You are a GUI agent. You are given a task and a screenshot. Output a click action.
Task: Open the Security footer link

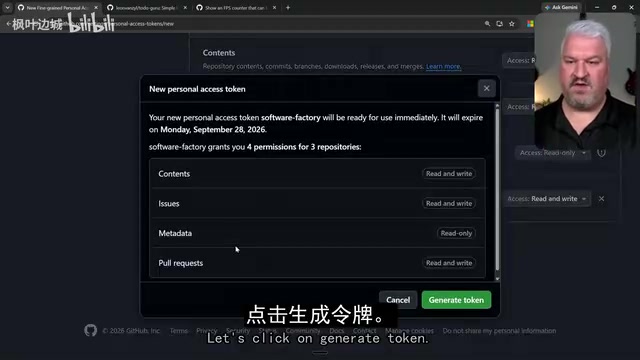[238, 331]
